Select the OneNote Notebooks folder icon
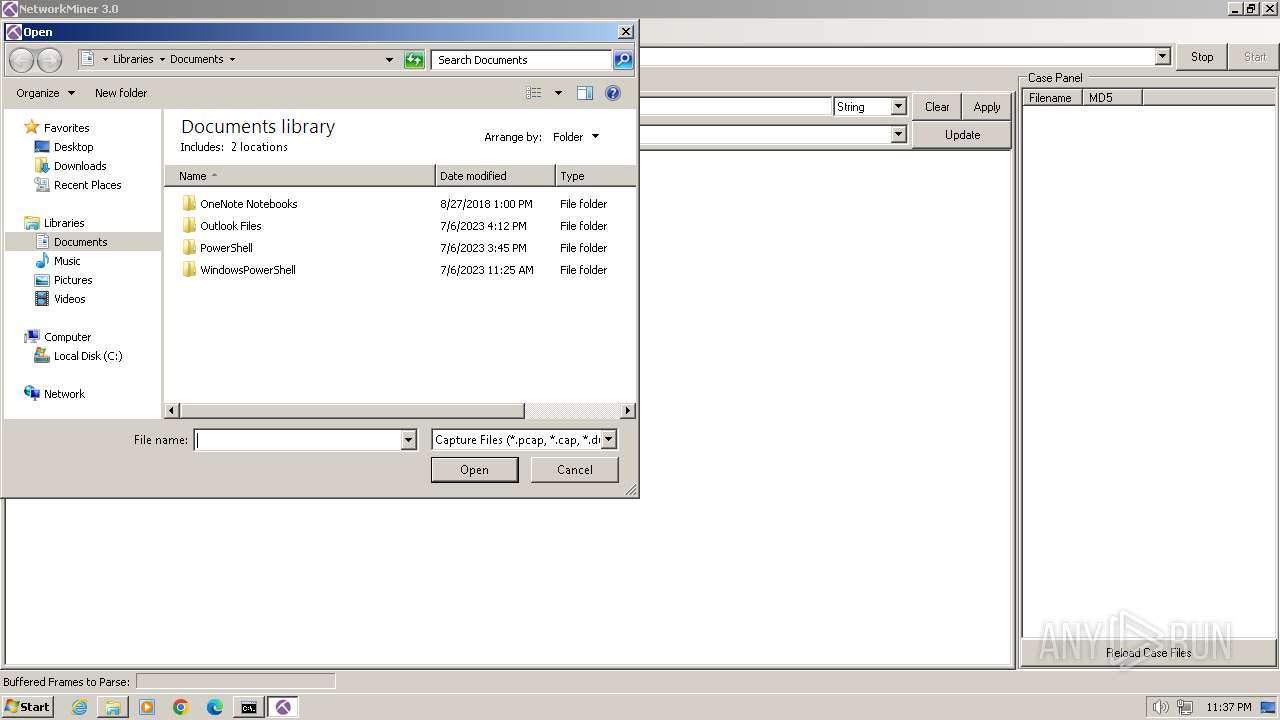Image resolution: width=1280 pixels, height=720 pixels. point(189,203)
